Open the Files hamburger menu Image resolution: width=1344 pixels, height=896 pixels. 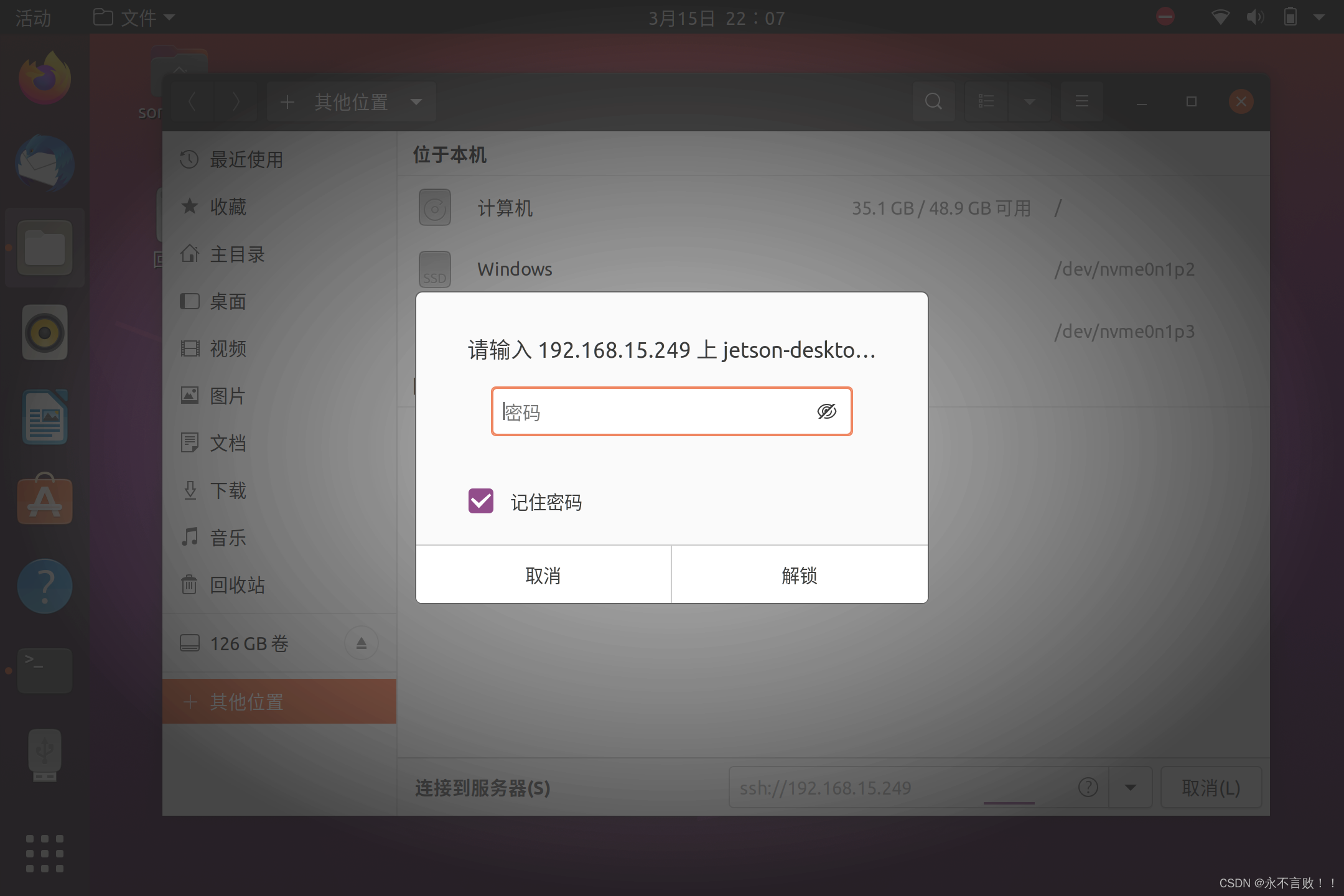(x=1082, y=101)
